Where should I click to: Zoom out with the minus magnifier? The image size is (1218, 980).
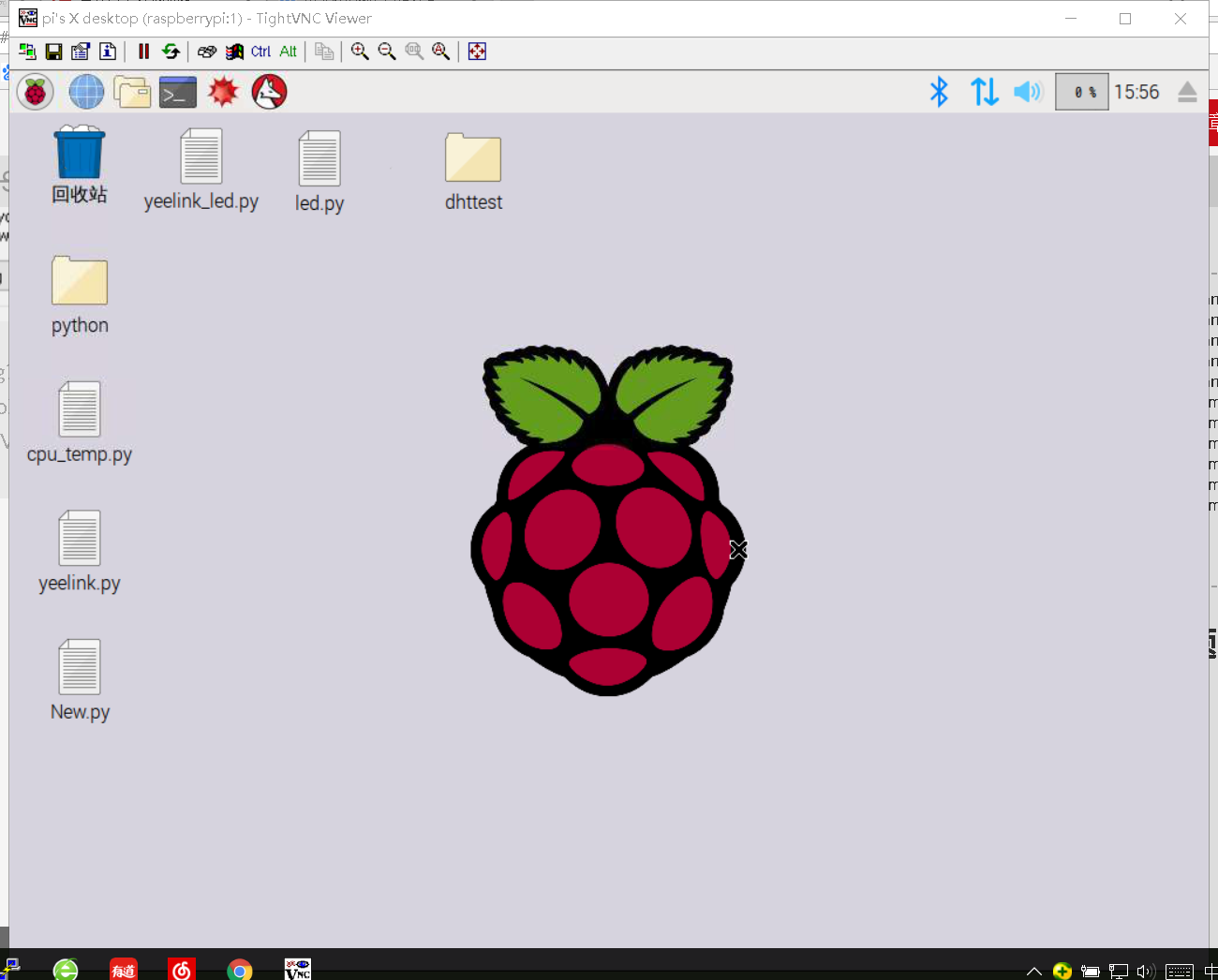(387, 52)
